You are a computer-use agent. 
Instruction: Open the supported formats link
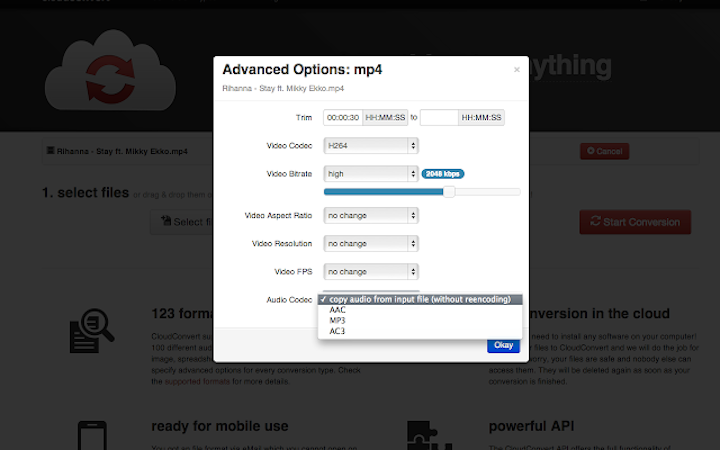tap(197, 382)
